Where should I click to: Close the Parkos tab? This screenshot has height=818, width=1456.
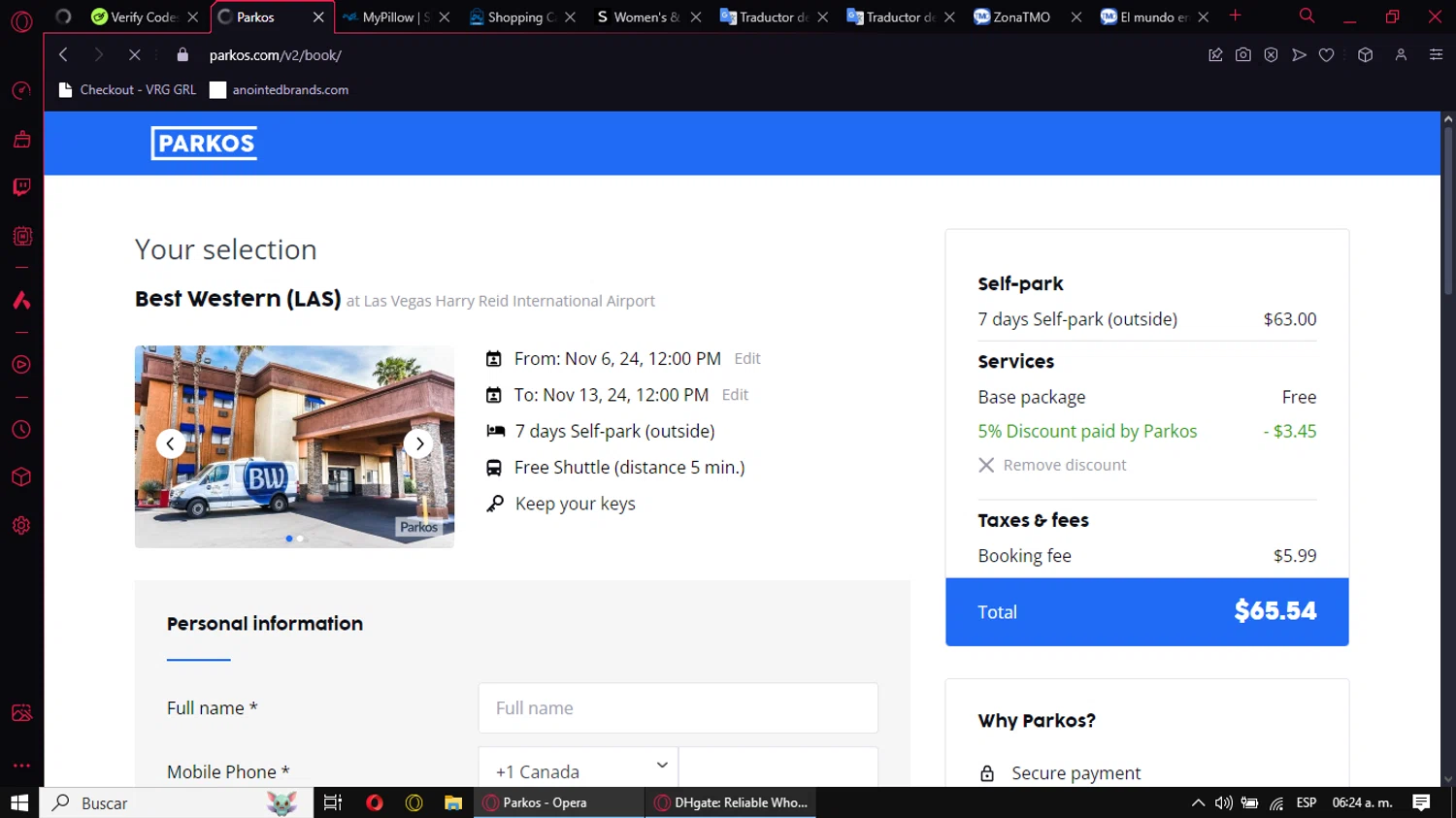pos(318,17)
